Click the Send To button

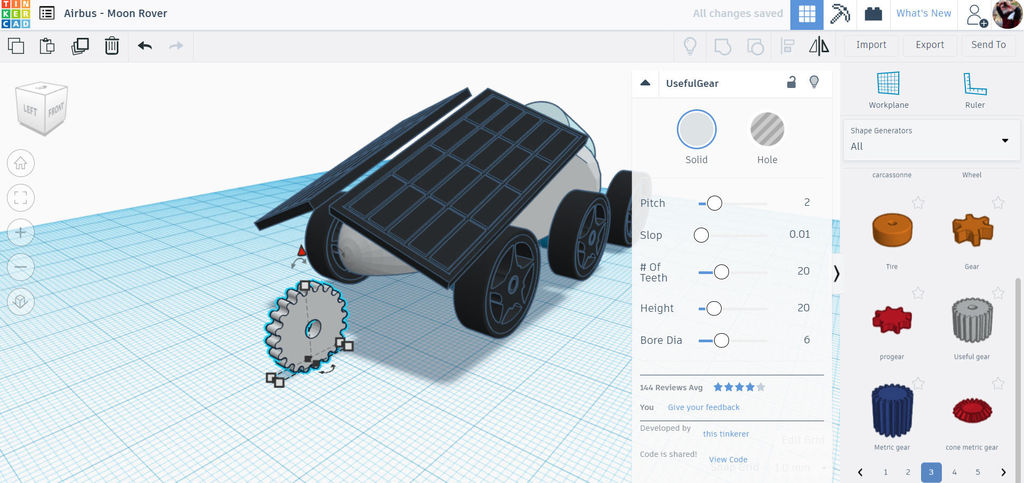989,45
